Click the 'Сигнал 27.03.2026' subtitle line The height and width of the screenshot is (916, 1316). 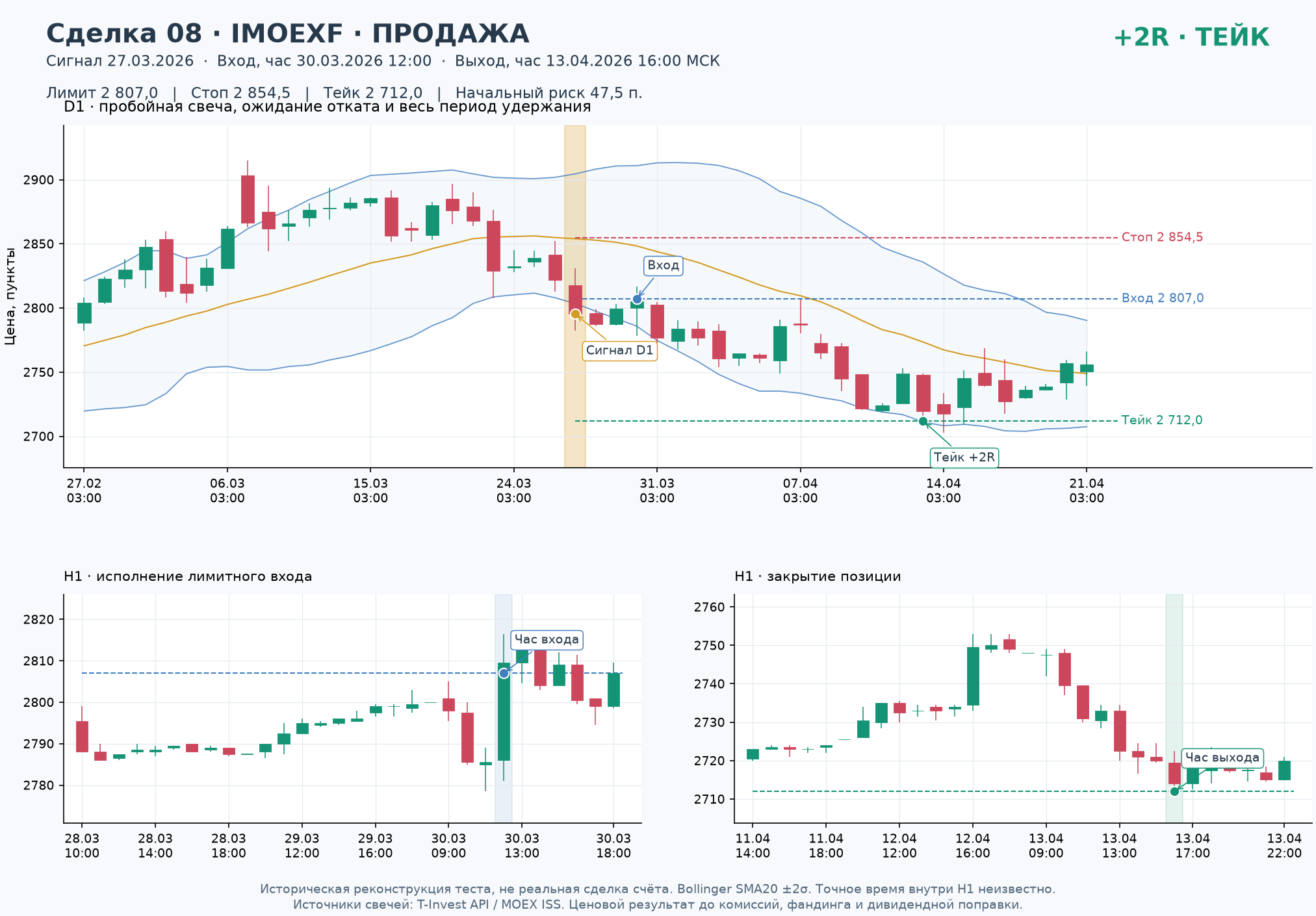[x=383, y=61]
